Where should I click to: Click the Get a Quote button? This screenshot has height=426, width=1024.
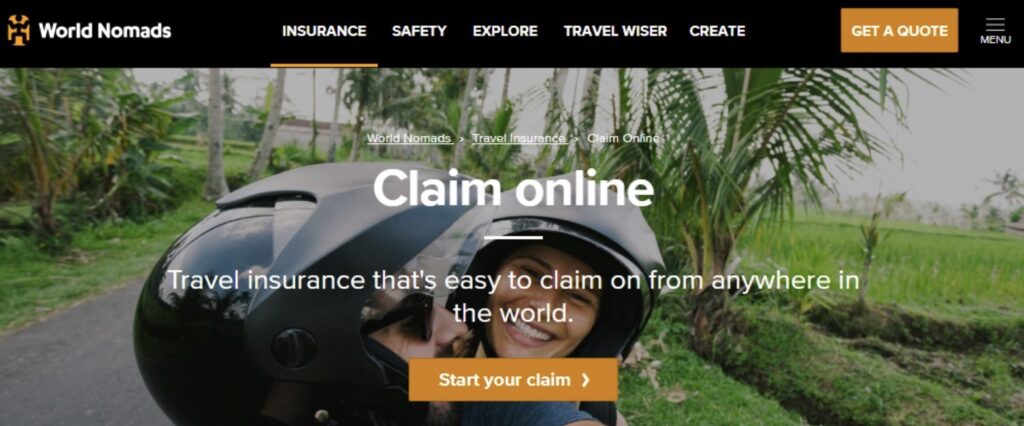pos(899,30)
